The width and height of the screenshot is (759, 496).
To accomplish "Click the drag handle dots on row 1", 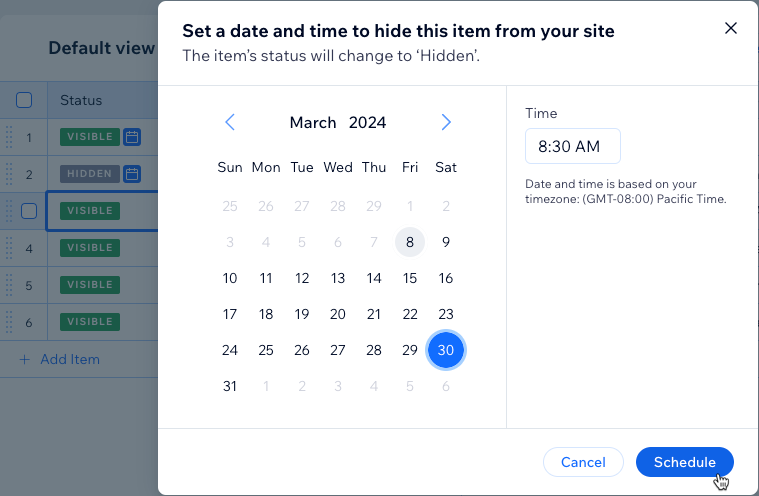I will (9, 137).
